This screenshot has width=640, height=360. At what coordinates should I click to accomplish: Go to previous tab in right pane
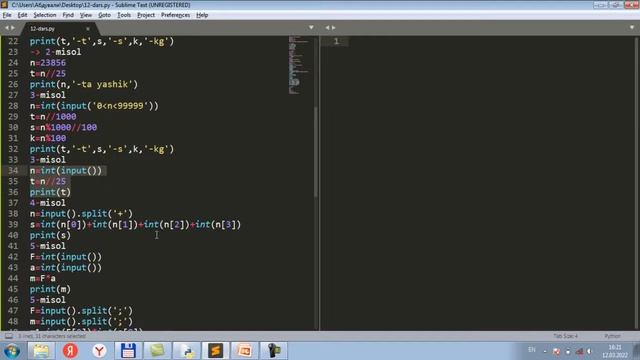pos(327,28)
